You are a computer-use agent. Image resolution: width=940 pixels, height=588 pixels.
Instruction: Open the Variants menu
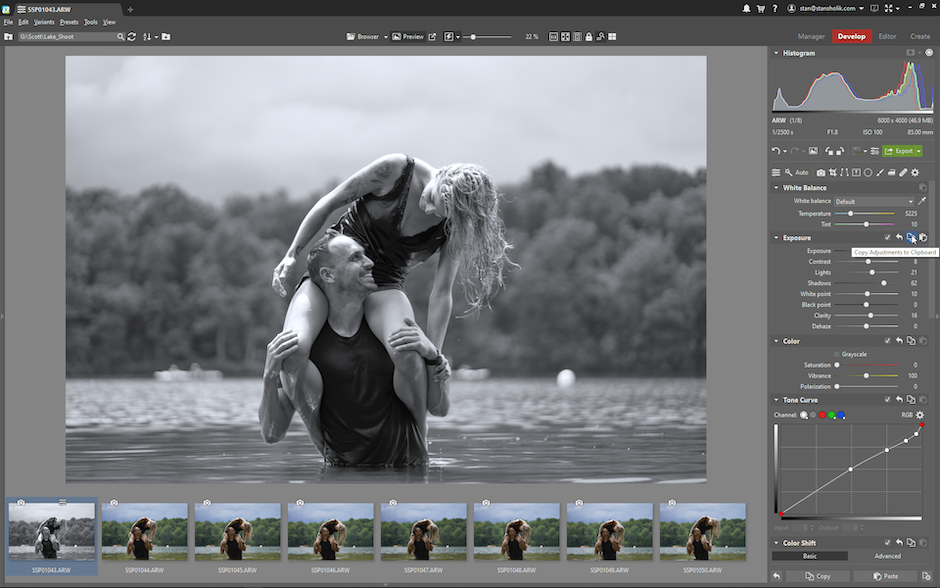(44, 22)
